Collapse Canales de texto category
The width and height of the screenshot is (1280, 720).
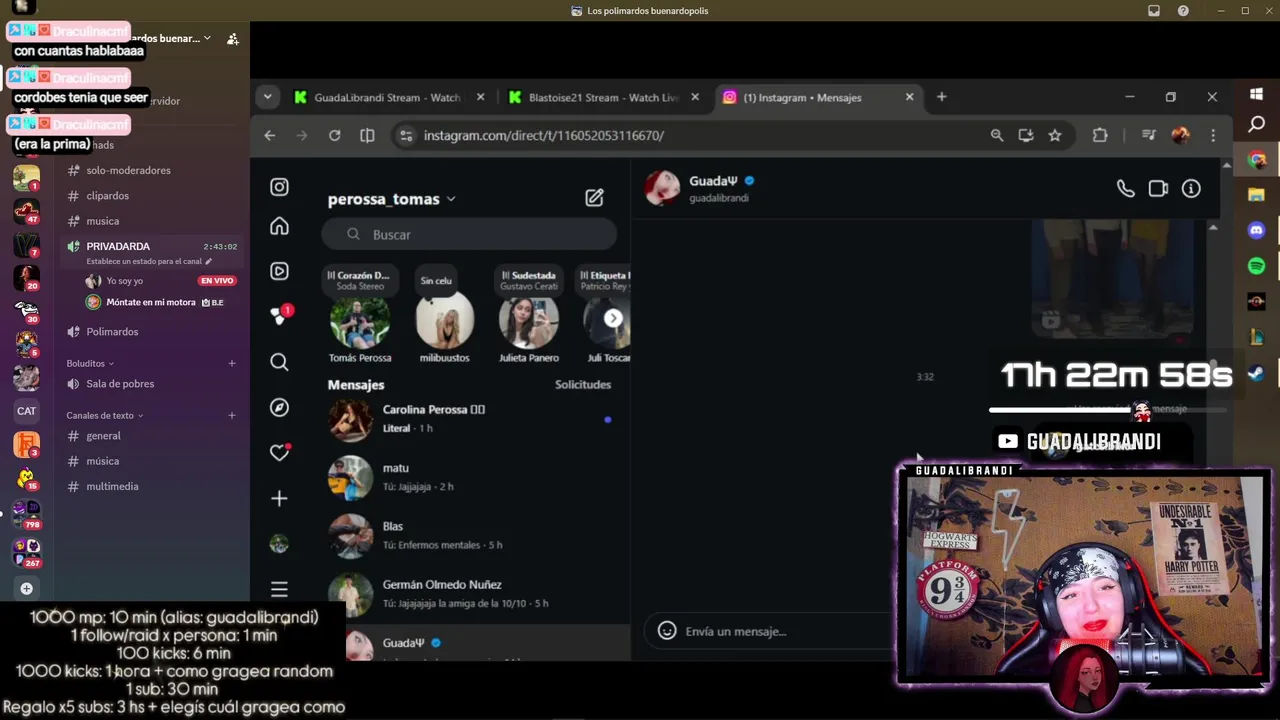coord(105,415)
